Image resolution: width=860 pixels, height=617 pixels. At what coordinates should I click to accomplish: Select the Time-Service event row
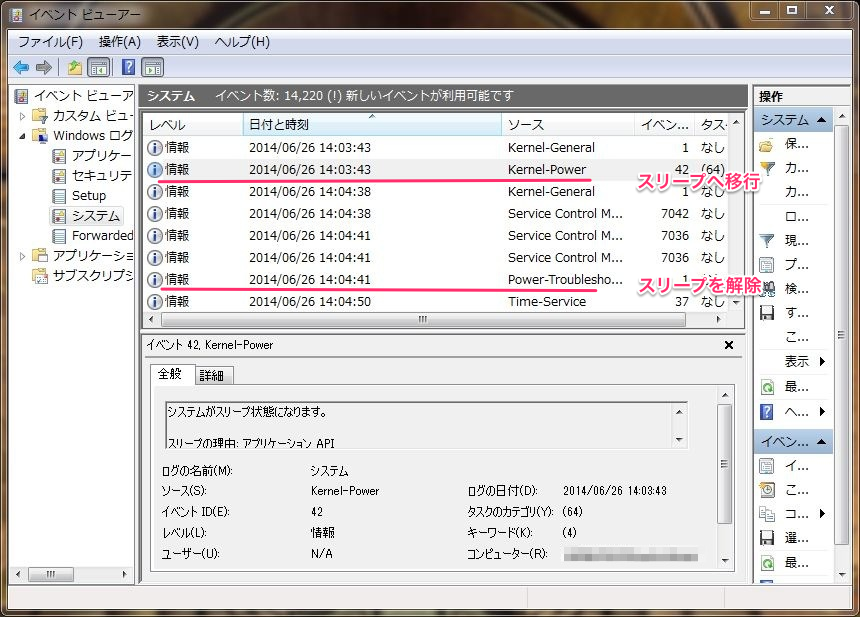437,301
